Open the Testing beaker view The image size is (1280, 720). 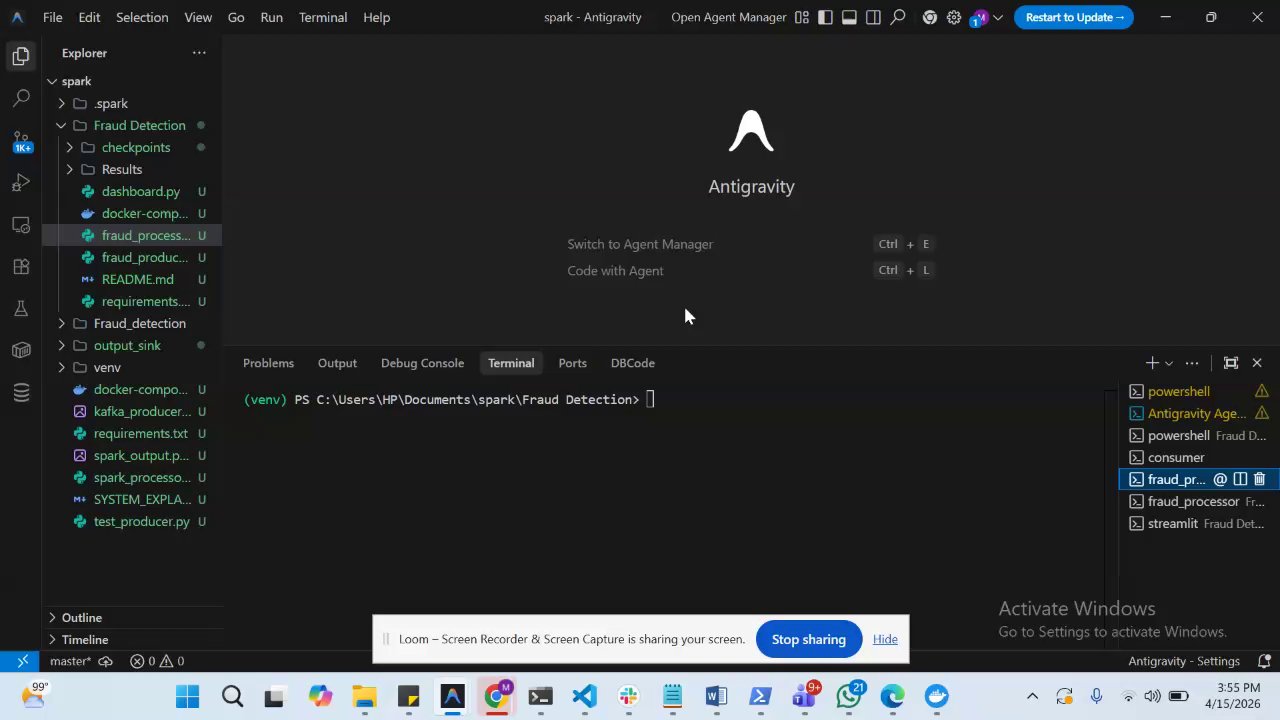click(21, 309)
